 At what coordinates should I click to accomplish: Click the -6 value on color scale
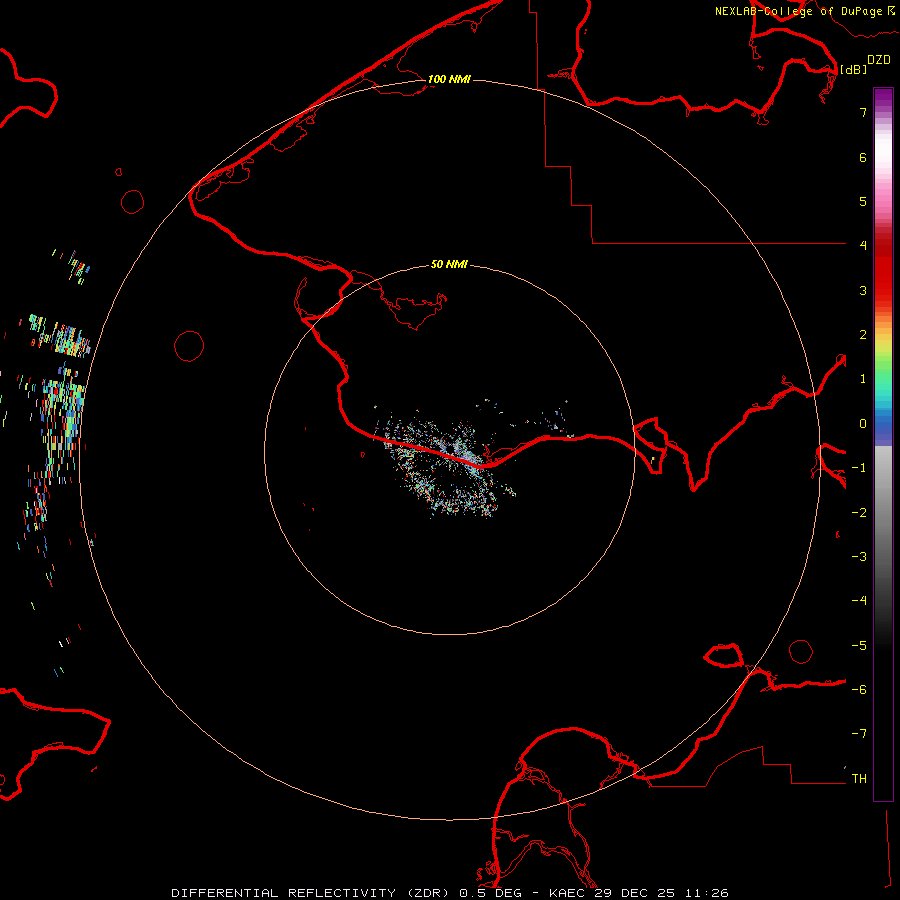(x=859, y=690)
